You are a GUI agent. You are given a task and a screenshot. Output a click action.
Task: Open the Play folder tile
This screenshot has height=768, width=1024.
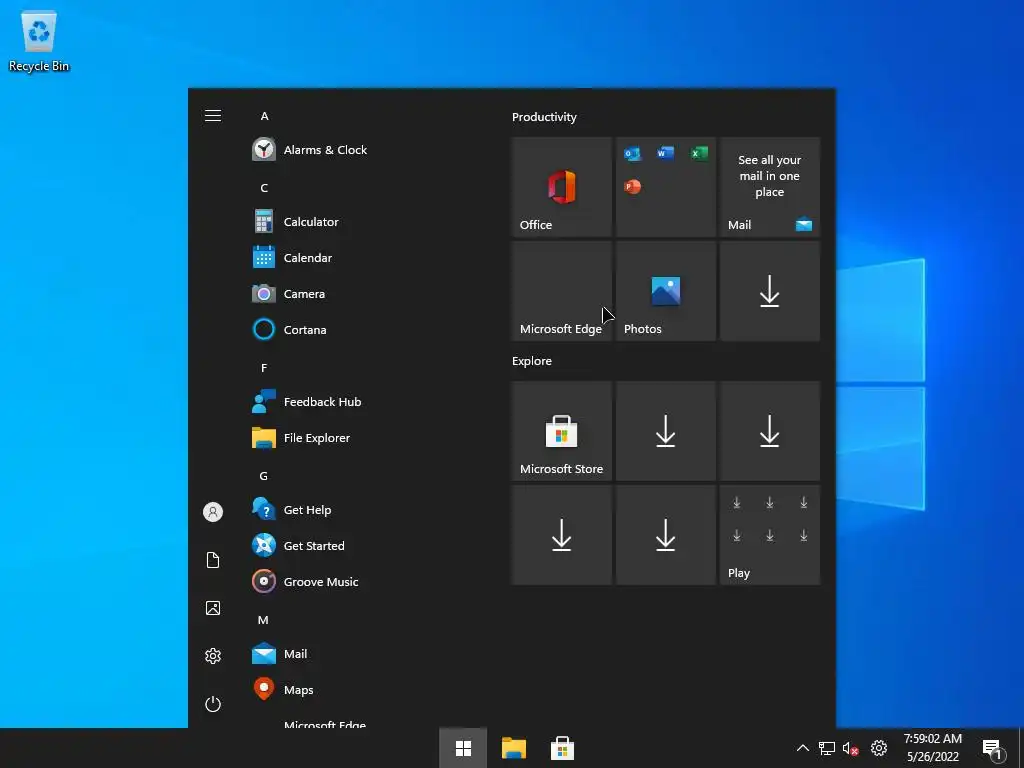(770, 535)
